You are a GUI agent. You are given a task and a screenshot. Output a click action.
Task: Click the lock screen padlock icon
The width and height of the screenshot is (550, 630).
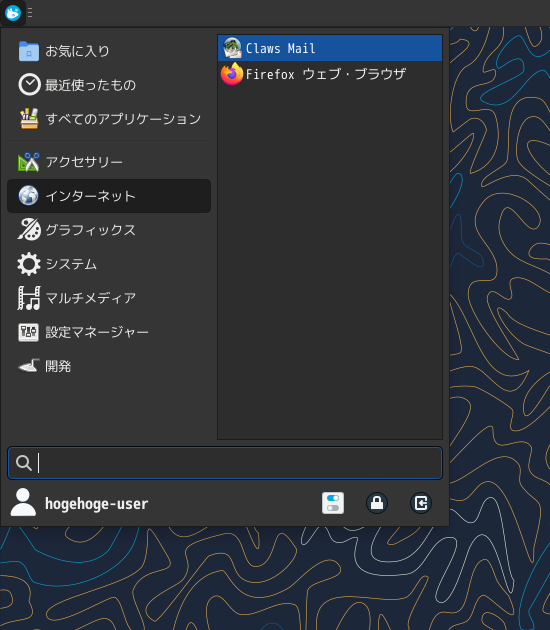click(x=377, y=503)
